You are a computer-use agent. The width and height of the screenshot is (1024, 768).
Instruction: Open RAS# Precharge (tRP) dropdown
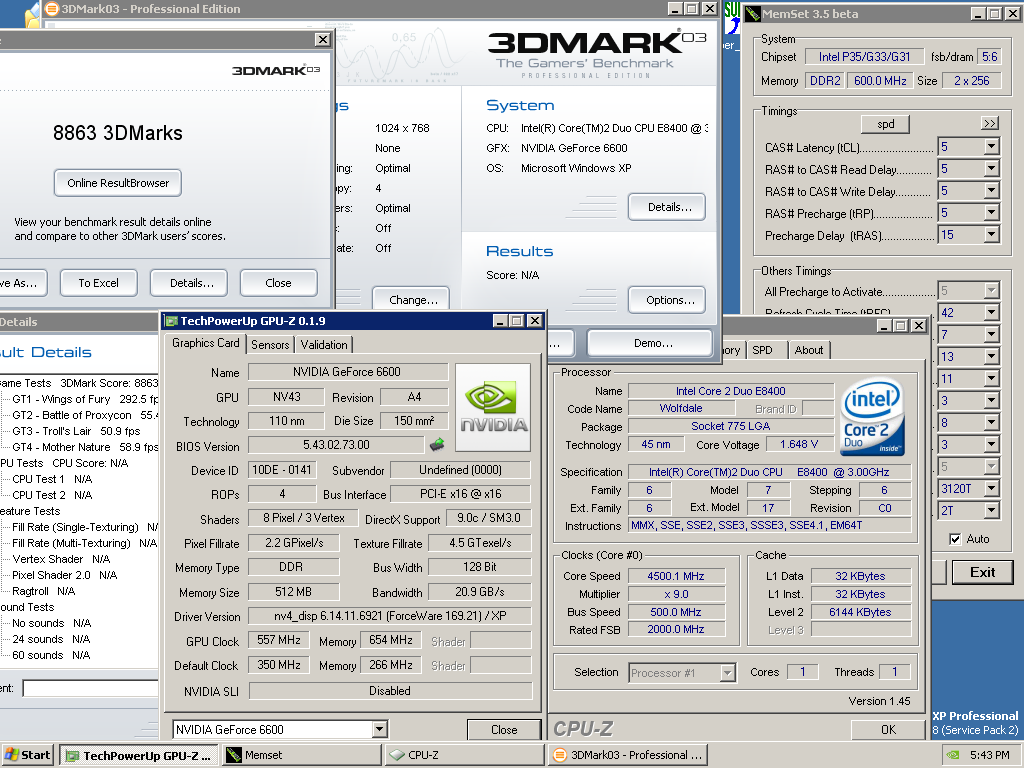click(x=991, y=213)
